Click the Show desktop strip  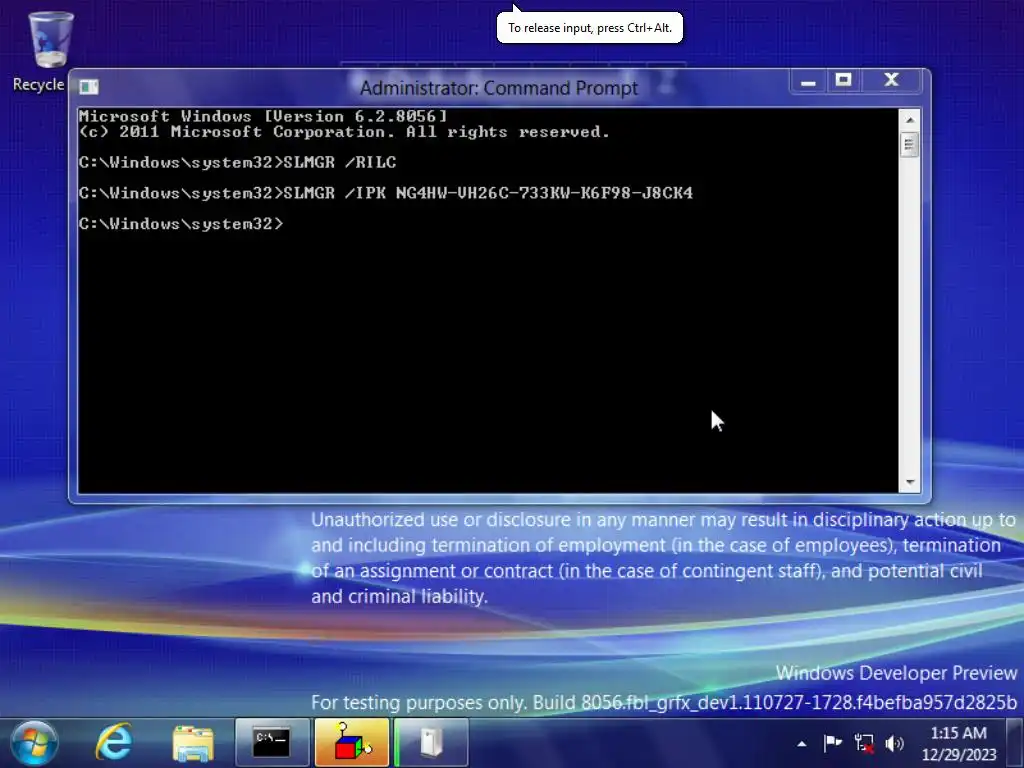(x=1015, y=743)
